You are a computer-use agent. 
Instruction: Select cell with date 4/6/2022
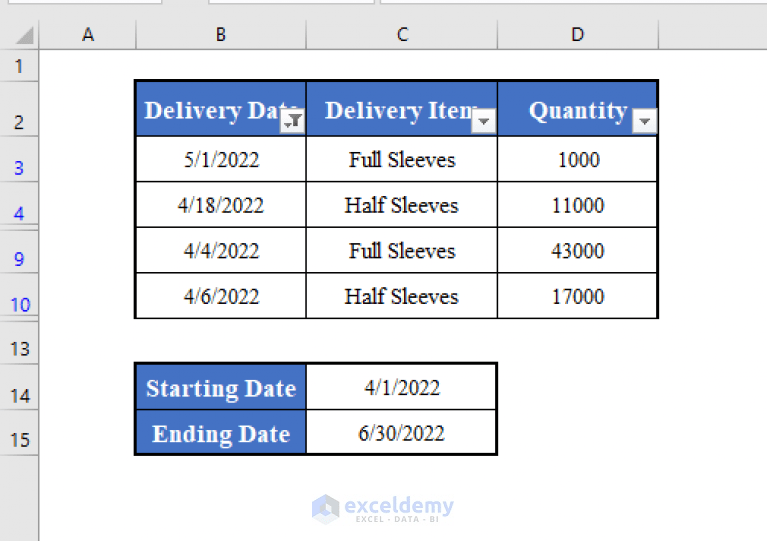(x=221, y=296)
